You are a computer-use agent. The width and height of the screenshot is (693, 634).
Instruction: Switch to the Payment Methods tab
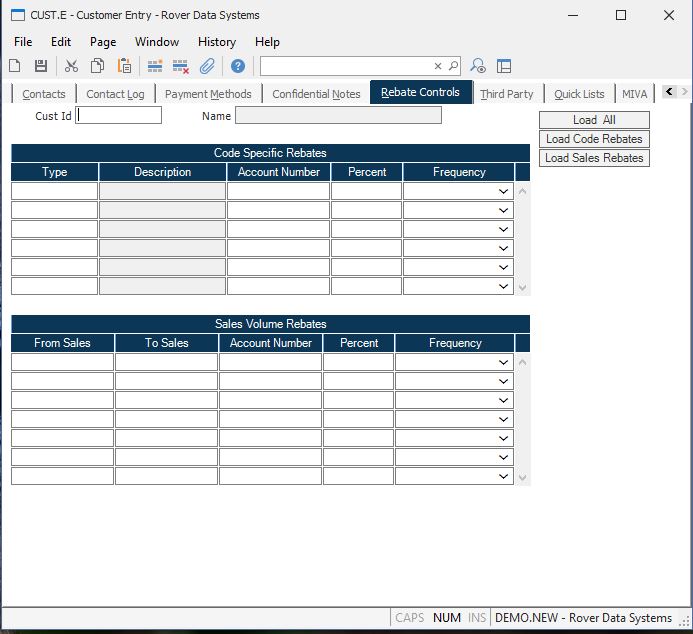(208, 94)
